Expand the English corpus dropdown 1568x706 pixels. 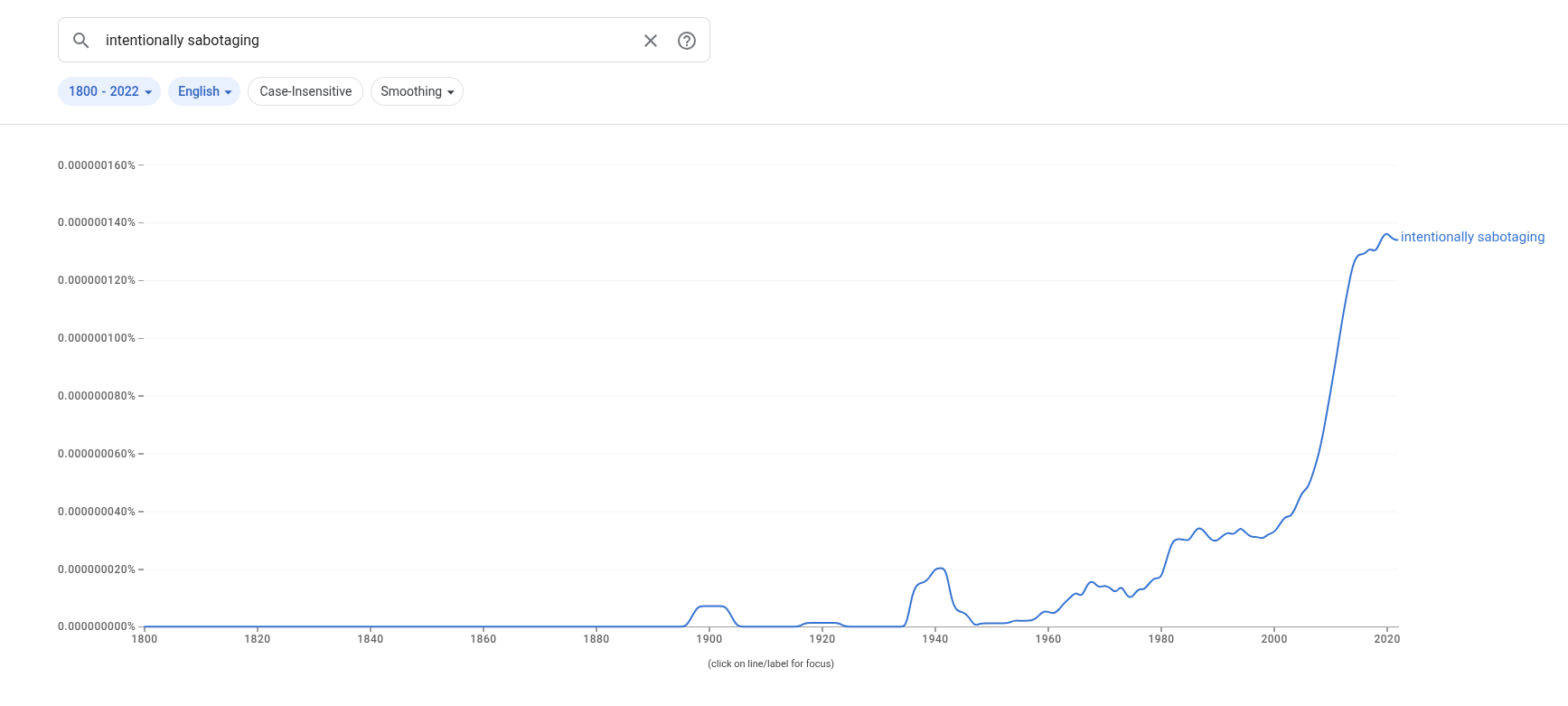204,91
